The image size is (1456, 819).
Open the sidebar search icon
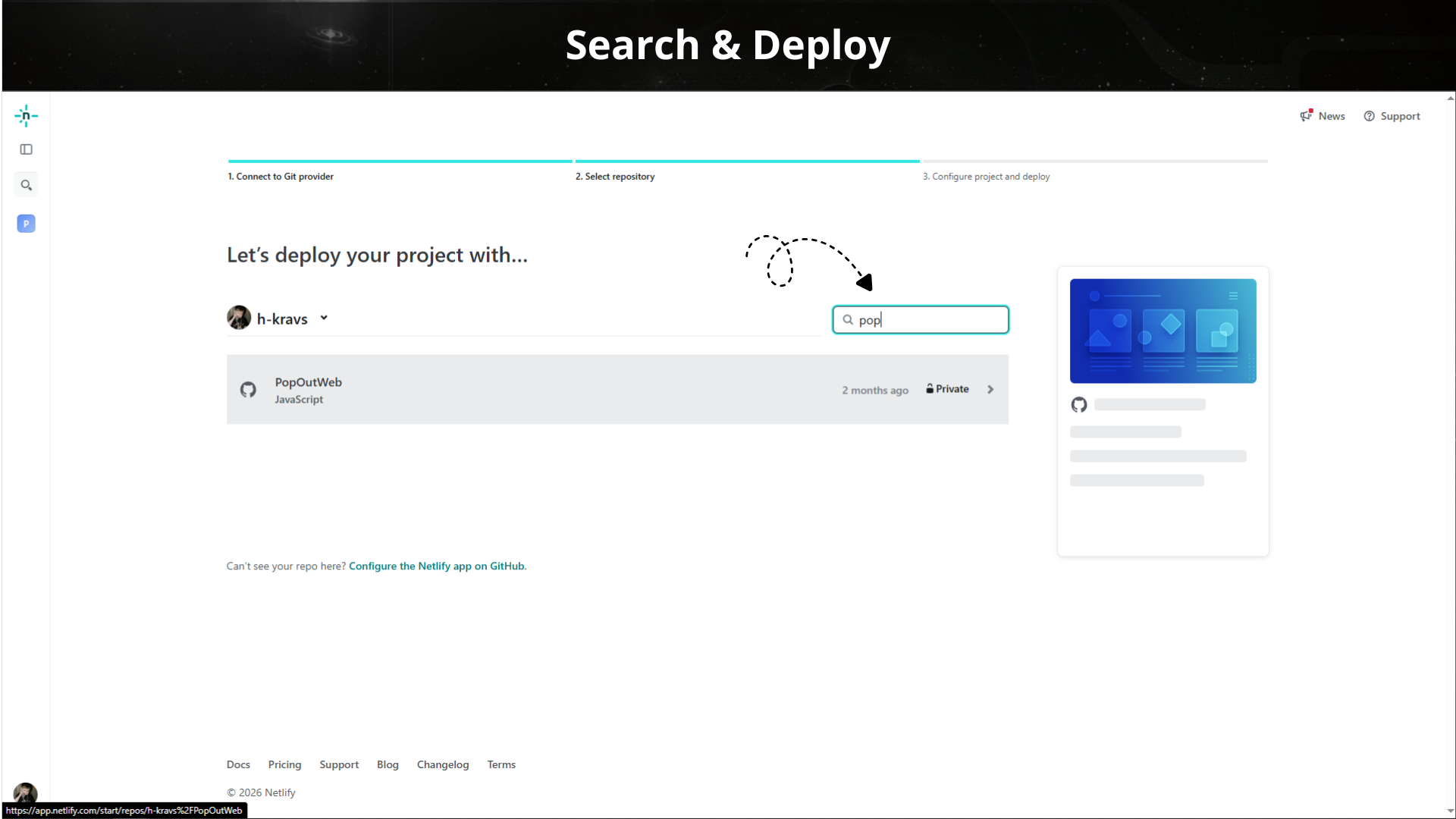tap(26, 185)
